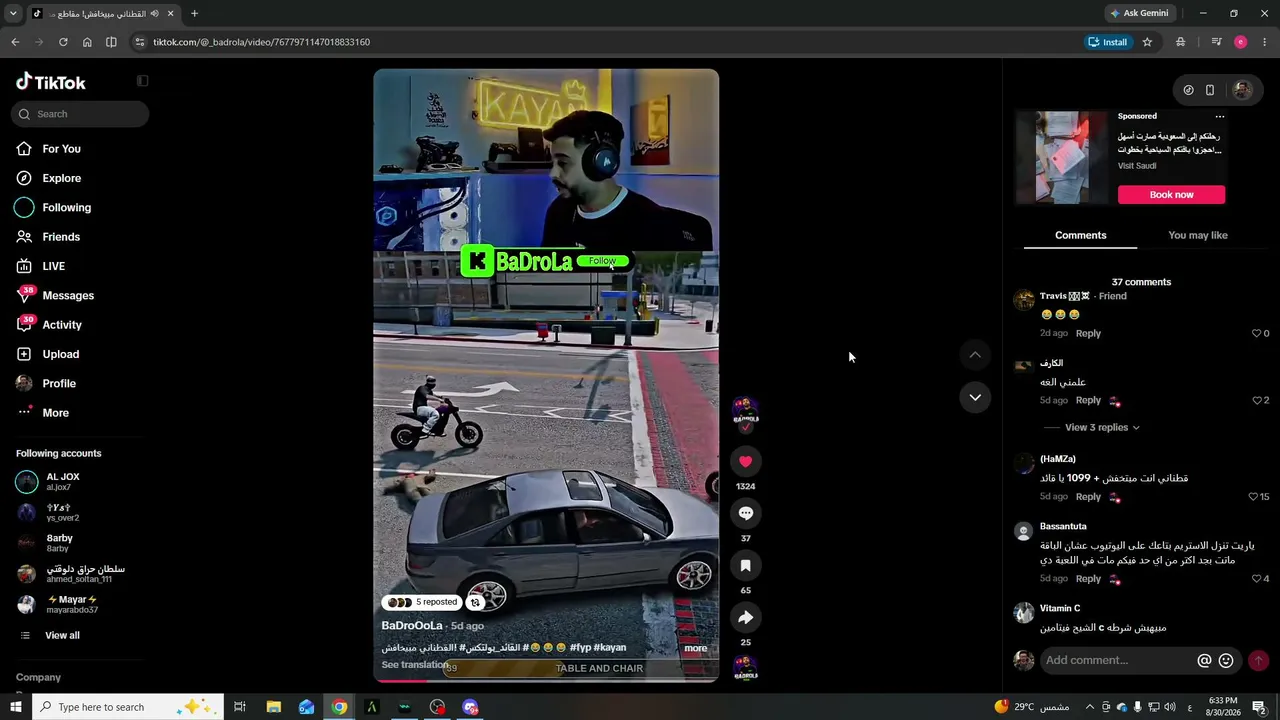Screen dimensions: 1280x720
Task: Open the emoji picker in comment box
Action: pos(1226,661)
